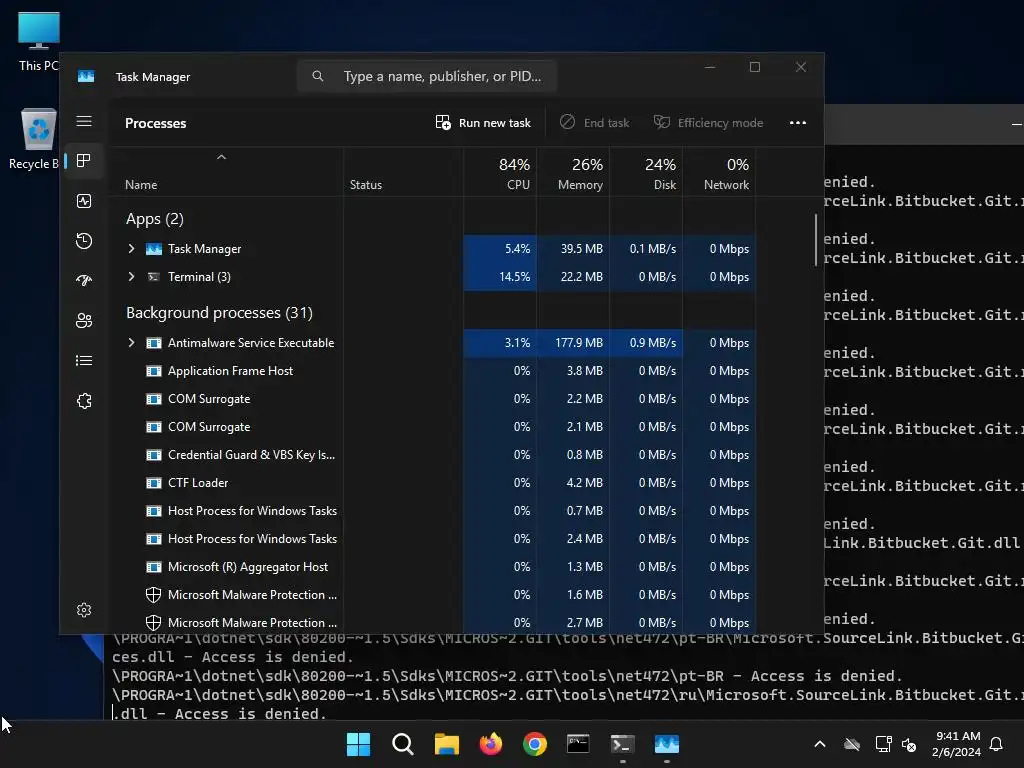
Task: Click the Task Manager title bar app icon
Action: (x=86, y=76)
